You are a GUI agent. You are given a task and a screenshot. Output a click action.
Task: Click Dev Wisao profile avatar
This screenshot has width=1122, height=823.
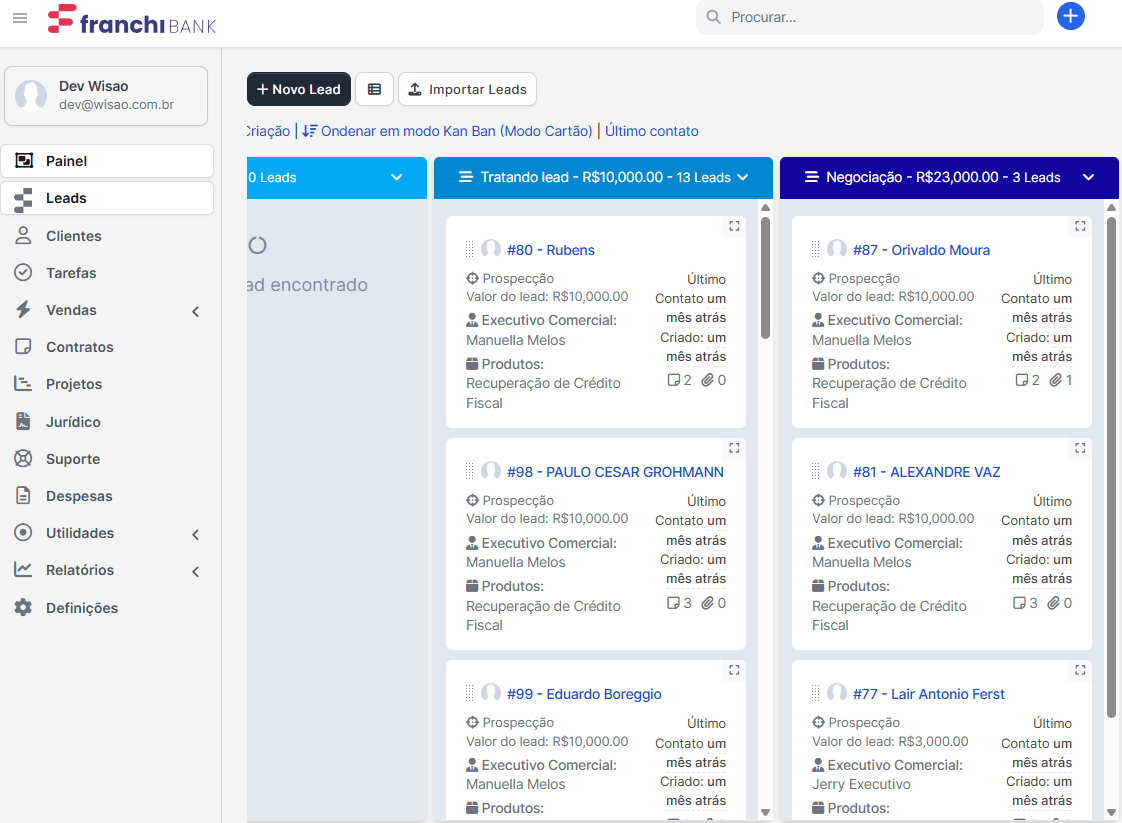[31, 95]
